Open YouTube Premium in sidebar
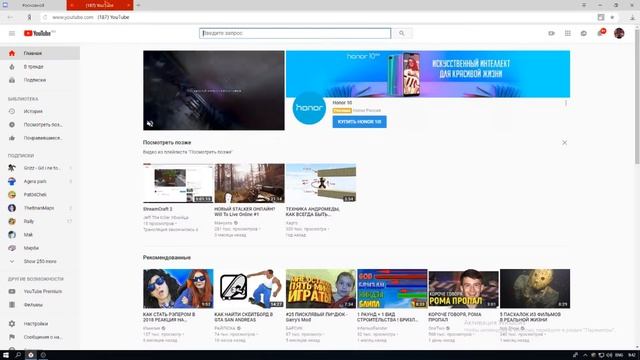The height and width of the screenshot is (360, 640). pyautogui.click(x=40, y=291)
